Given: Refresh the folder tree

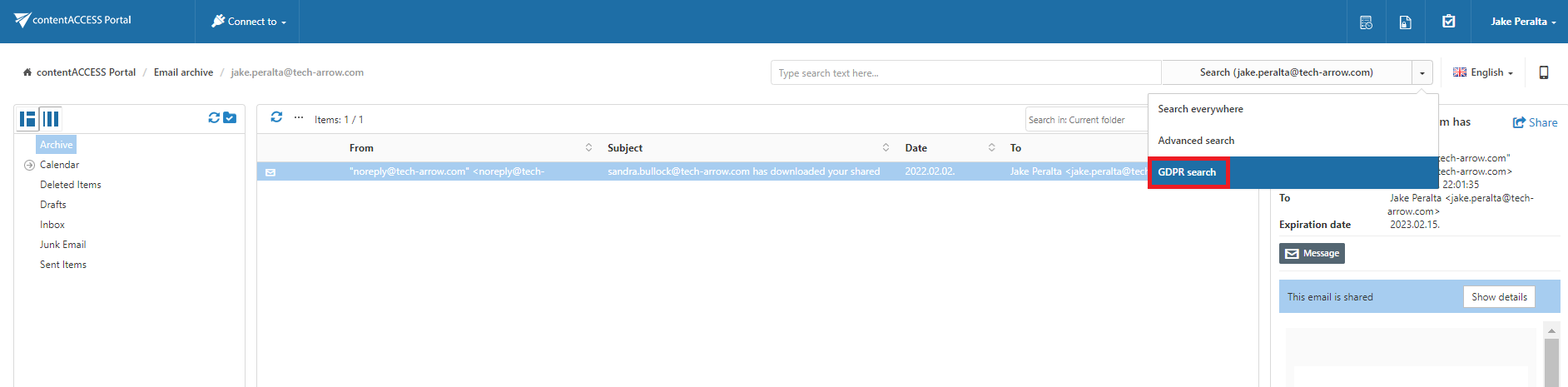Looking at the screenshot, I should [214, 118].
